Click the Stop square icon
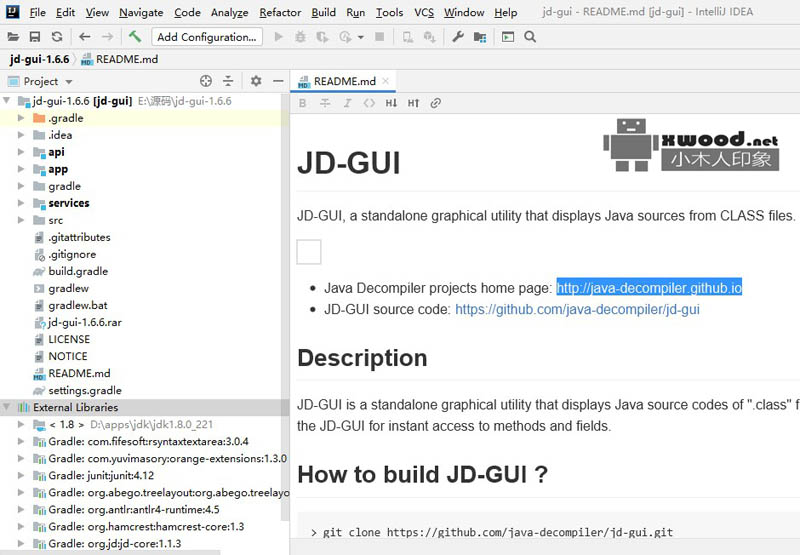 pos(380,37)
